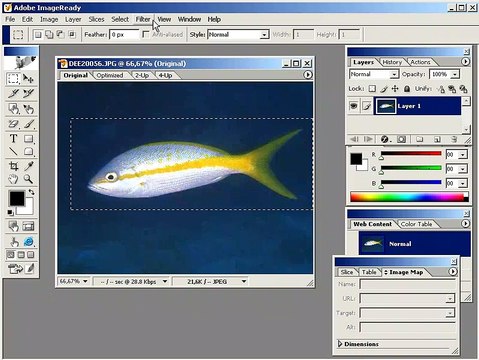Select the Move tool
The width and height of the screenshot is (479, 360).
28,79
